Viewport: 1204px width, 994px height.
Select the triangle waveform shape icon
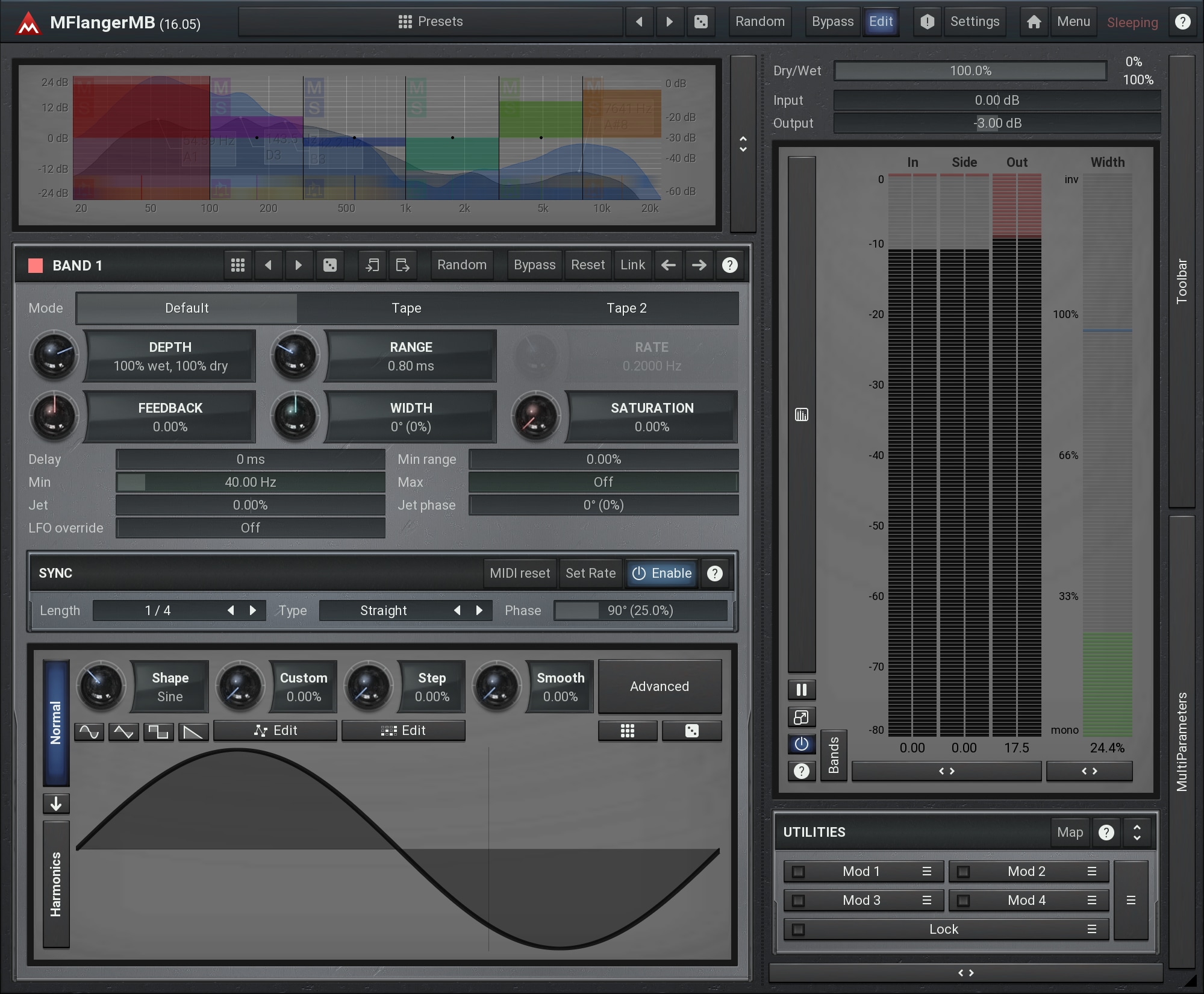point(123,731)
